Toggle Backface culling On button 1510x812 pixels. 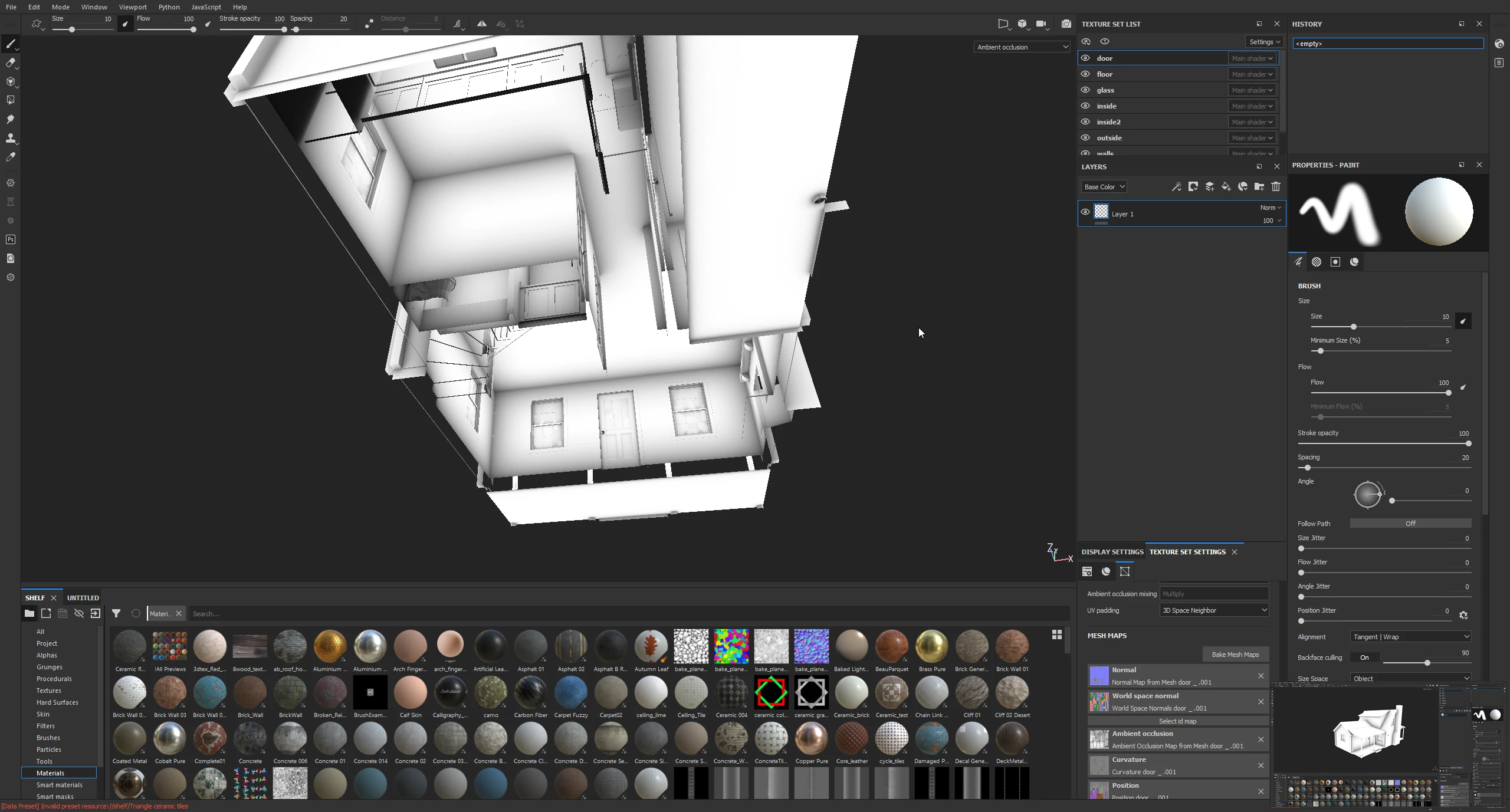pos(1364,658)
